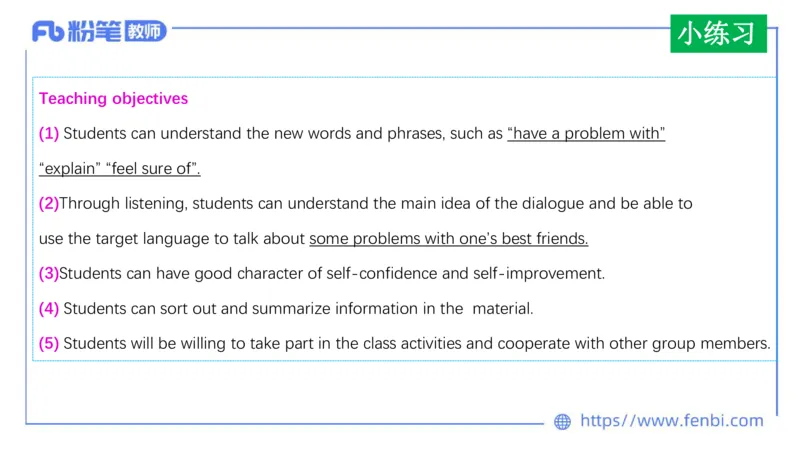Click the "Students can understand the new words" line
800x450 pixels.
click(282, 134)
